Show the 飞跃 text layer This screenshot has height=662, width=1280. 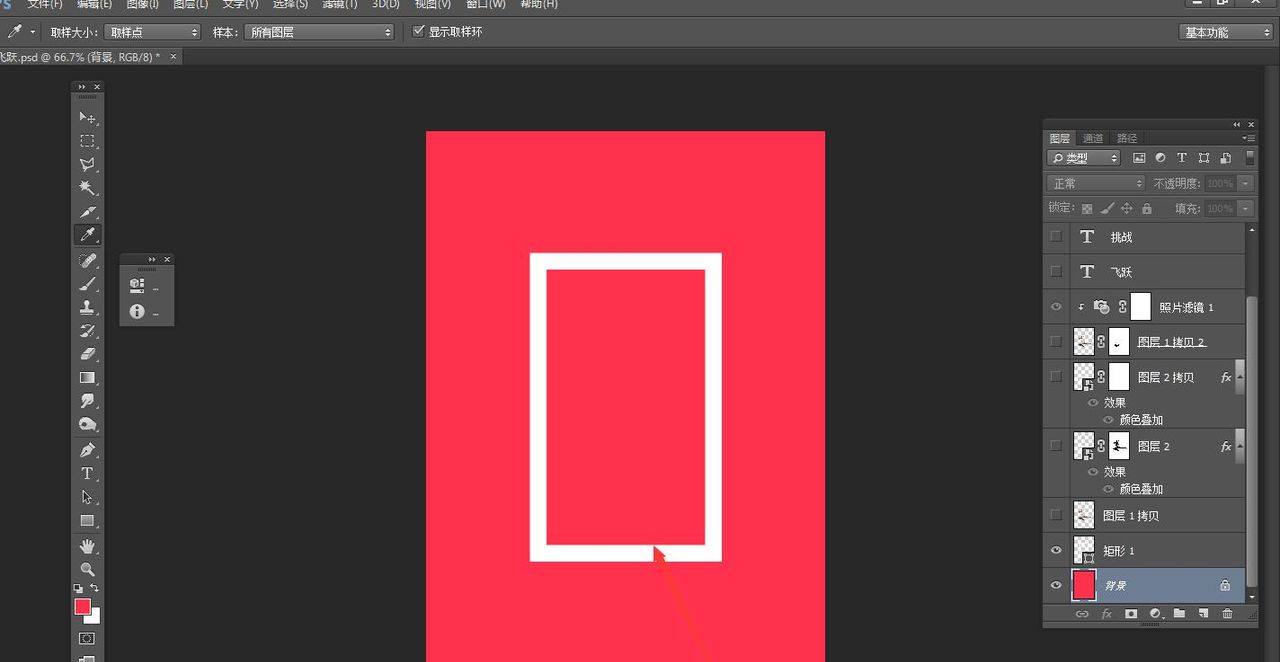1056,271
